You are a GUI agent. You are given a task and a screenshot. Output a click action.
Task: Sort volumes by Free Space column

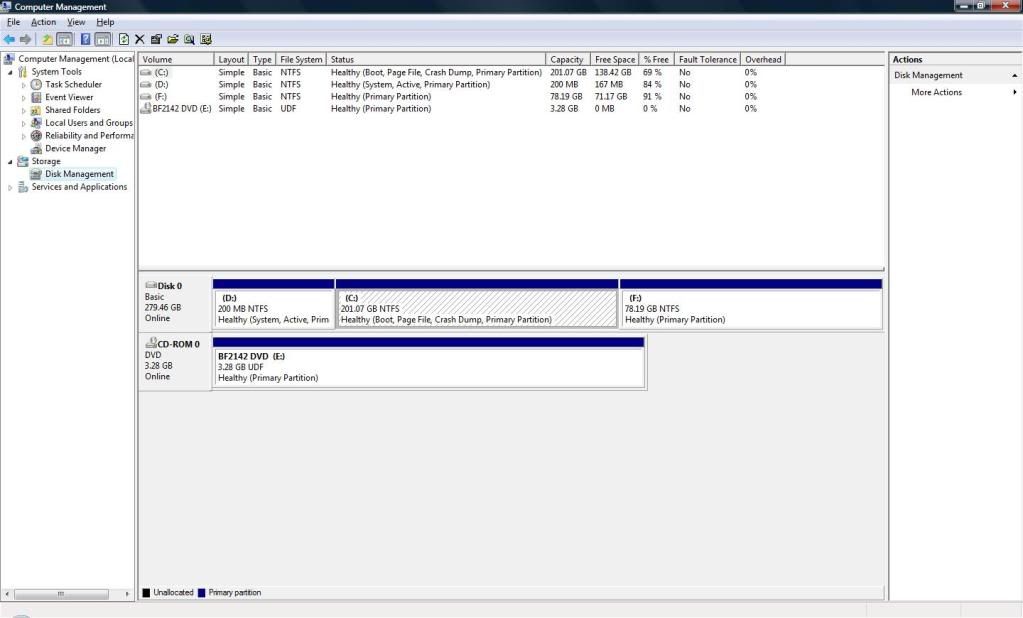[614, 60]
